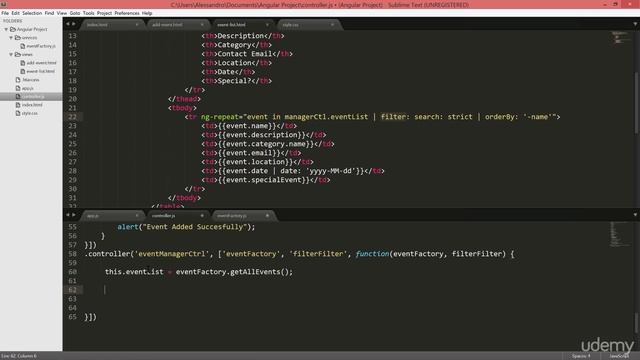The image size is (640, 360).
Task: Open event-list.html in the sidebar
Action: click(40, 71)
